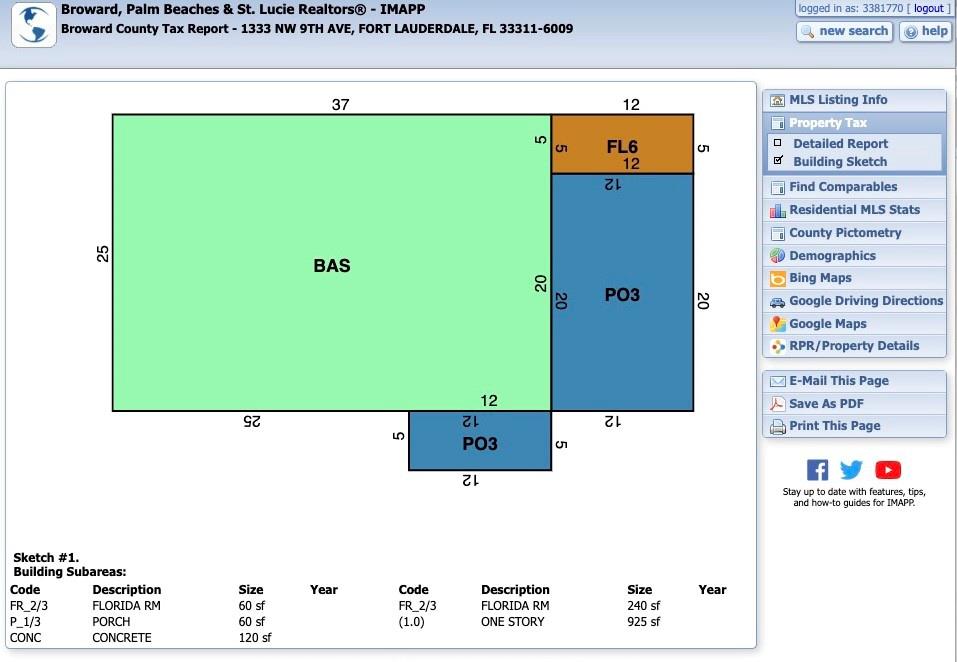957x662 pixels.
Task: Click the Facebook icon
Action: pyautogui.click(x=817, y=470)
